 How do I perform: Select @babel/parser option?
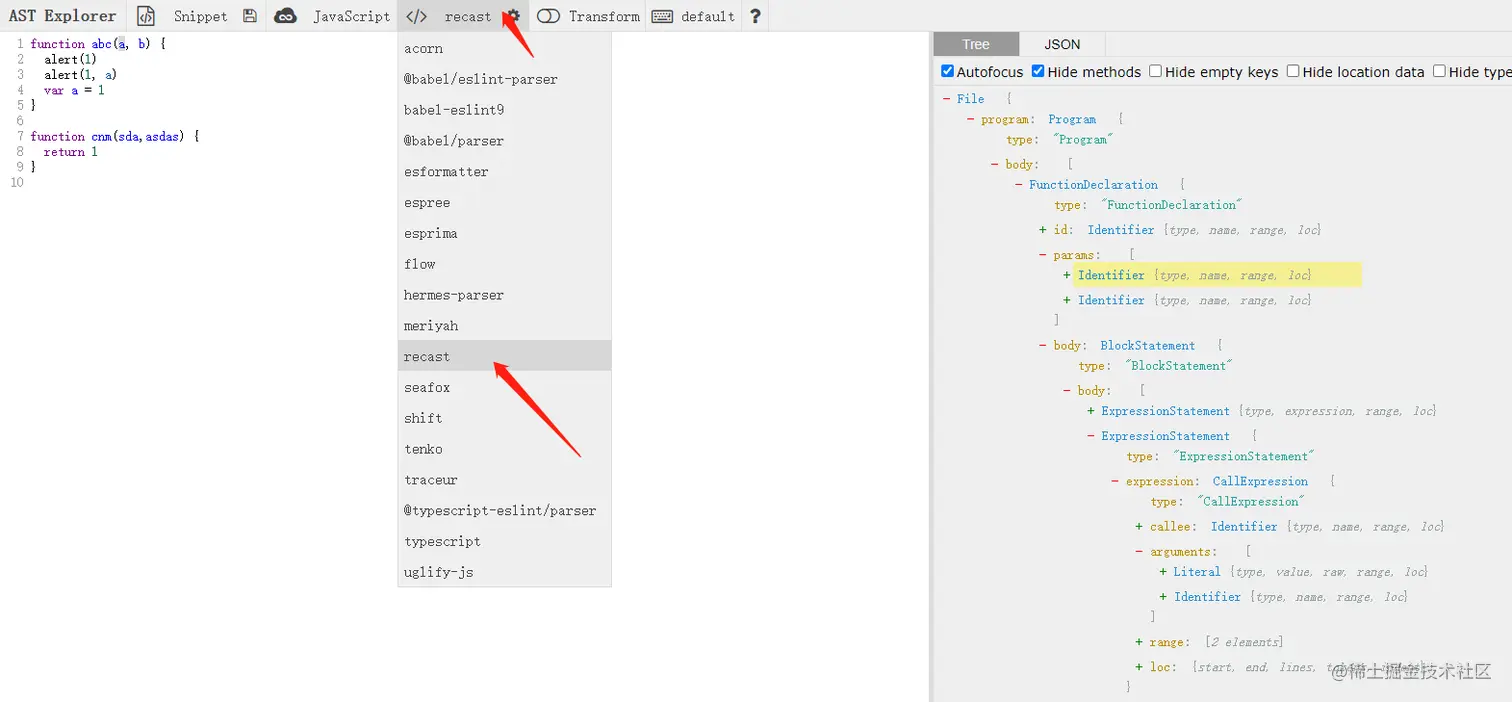pos(504,141)
